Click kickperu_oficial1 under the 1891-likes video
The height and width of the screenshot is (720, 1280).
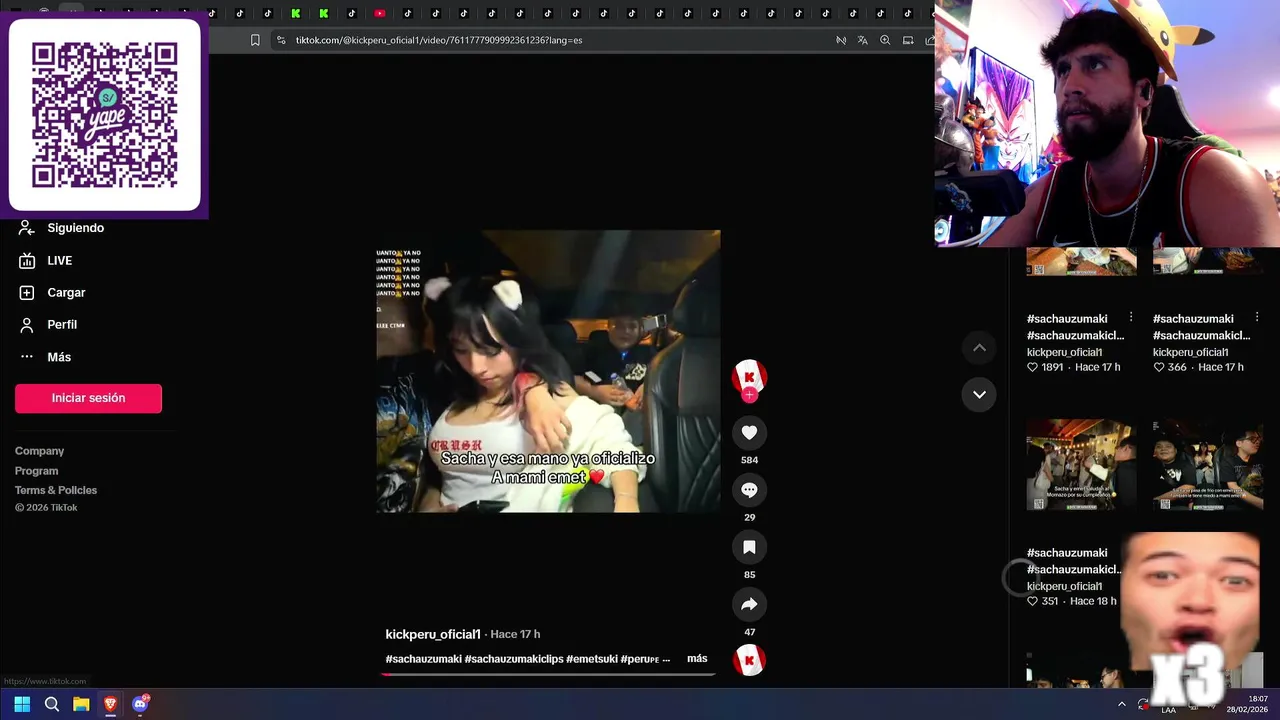point(1064,352)
